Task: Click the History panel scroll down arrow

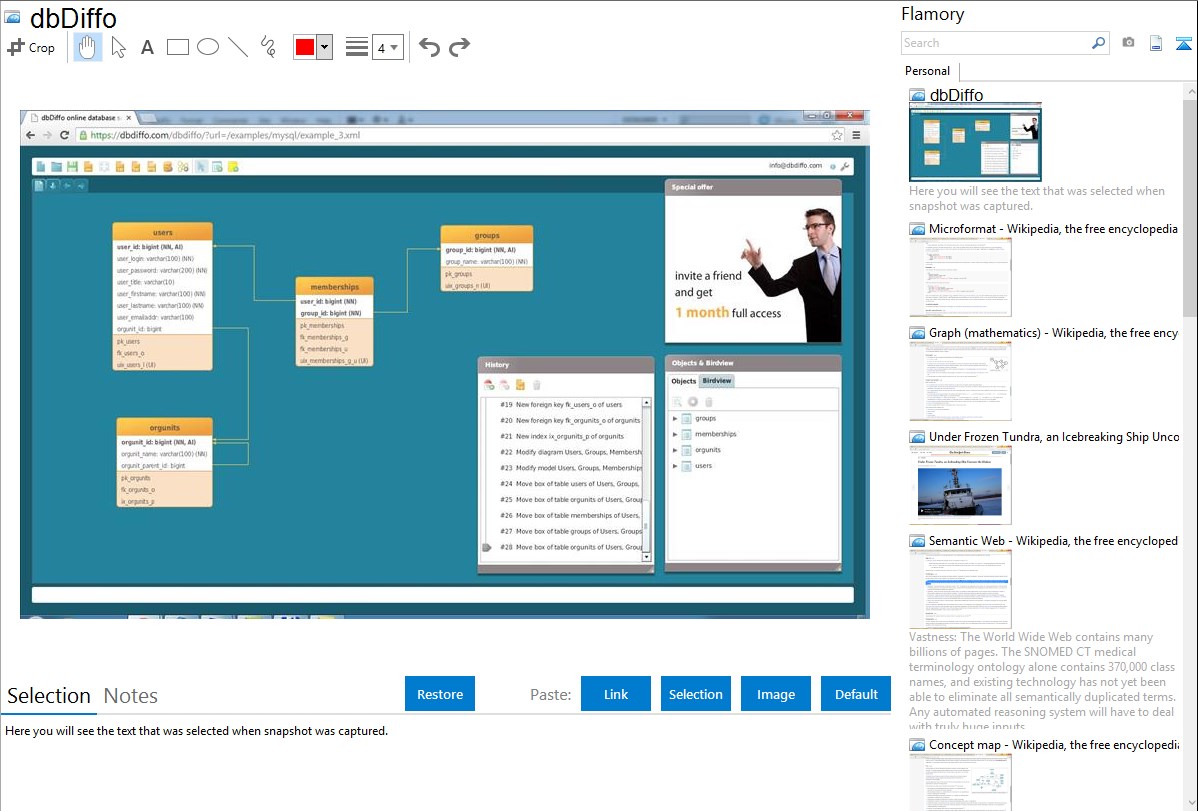Action: coord(646,557)
